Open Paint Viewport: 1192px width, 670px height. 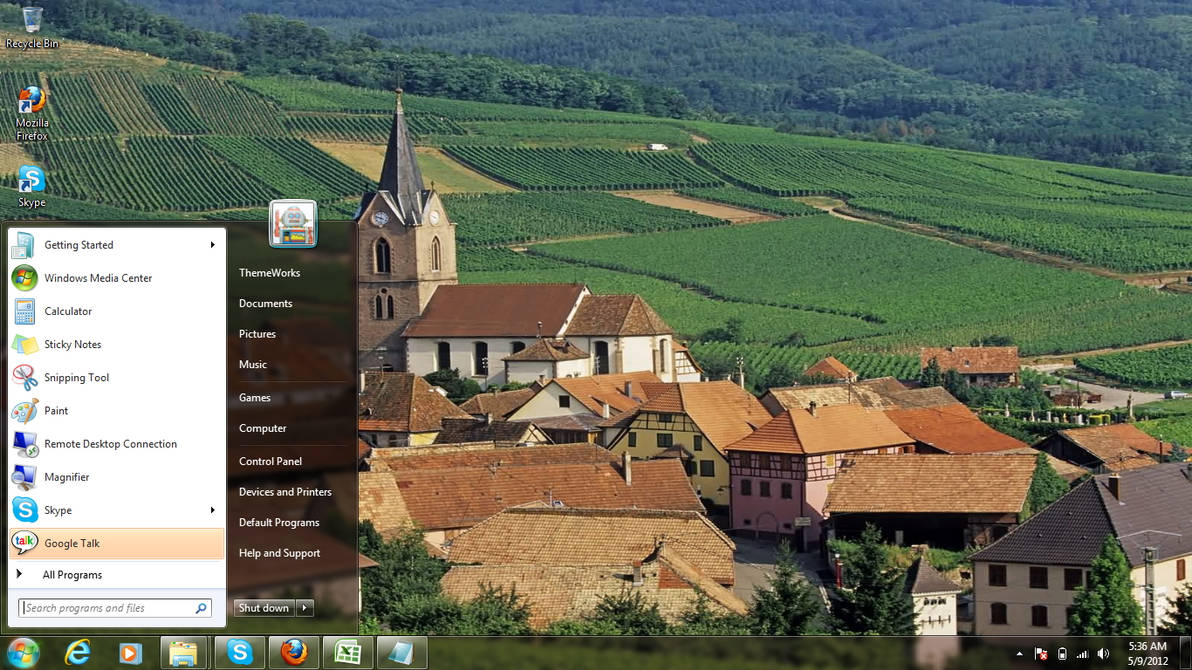[57, 410]
